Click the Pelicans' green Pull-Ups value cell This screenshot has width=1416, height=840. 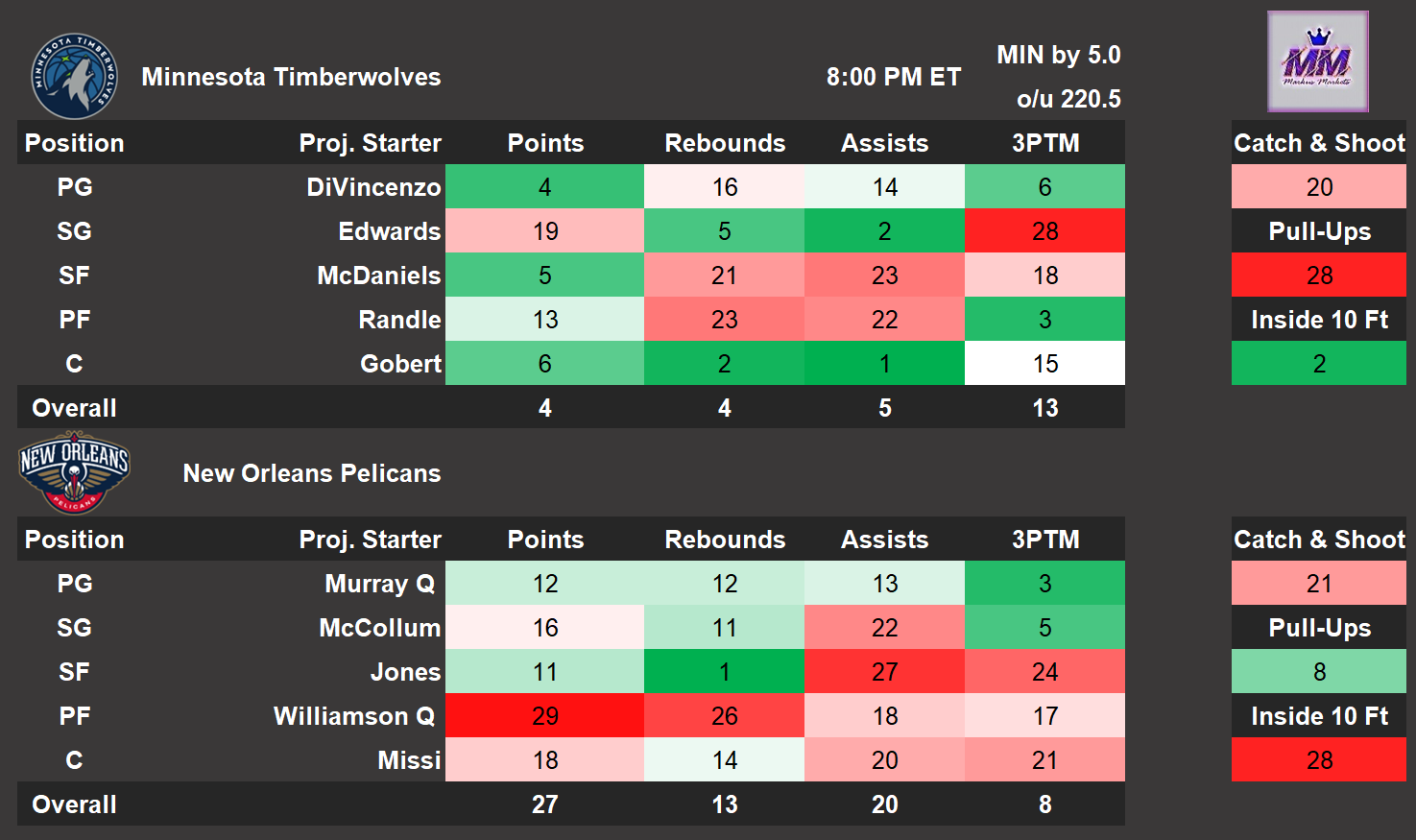point(1318,672)
